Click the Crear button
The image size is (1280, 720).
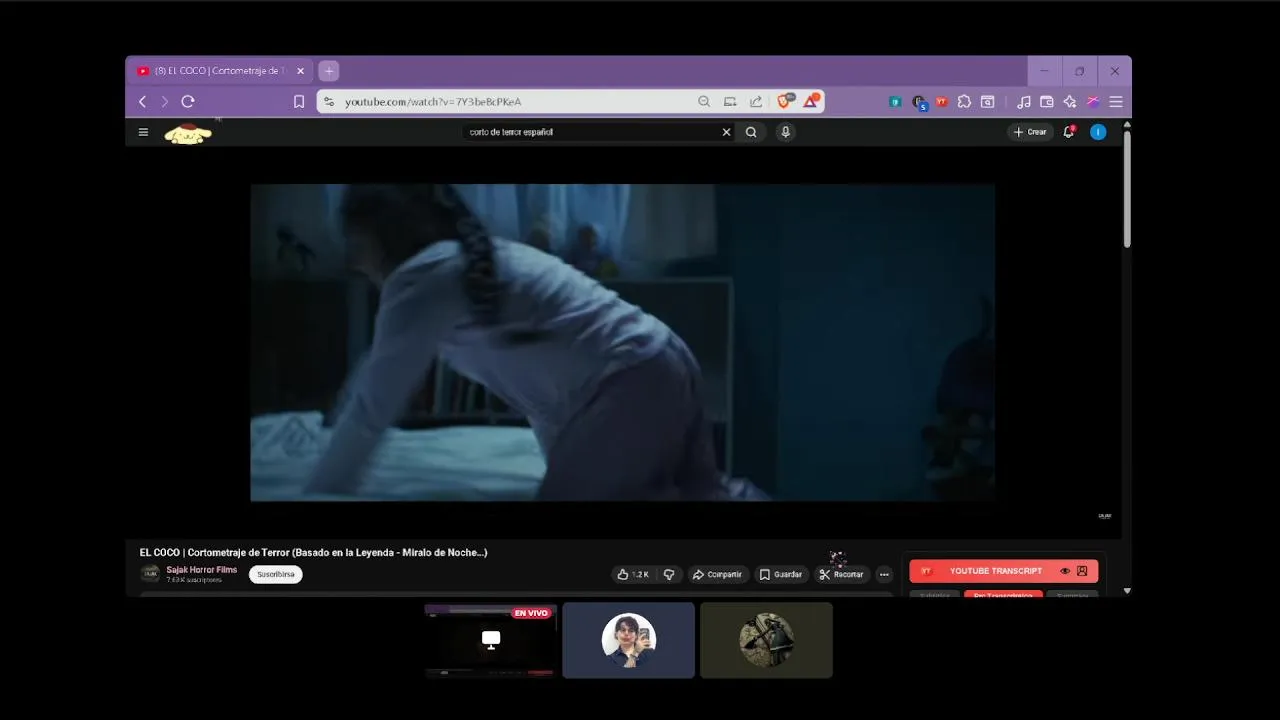tap(1030, 132)
